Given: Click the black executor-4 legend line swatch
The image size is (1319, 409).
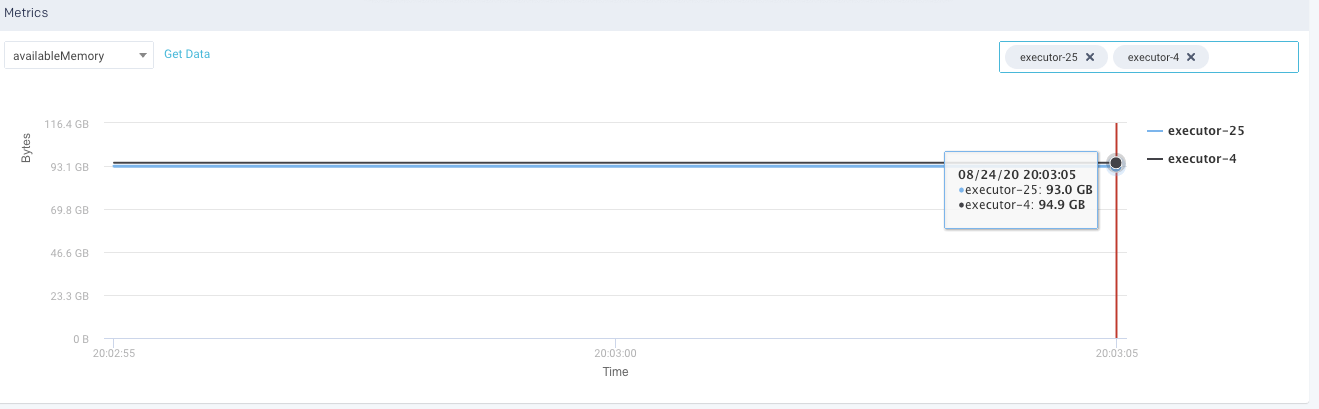Looking at the screenshot, I should click(1155, 159).
